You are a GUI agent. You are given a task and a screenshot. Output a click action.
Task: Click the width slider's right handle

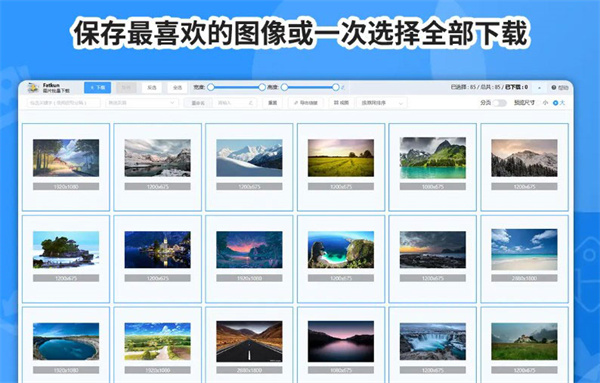click(x=262, y=87)
